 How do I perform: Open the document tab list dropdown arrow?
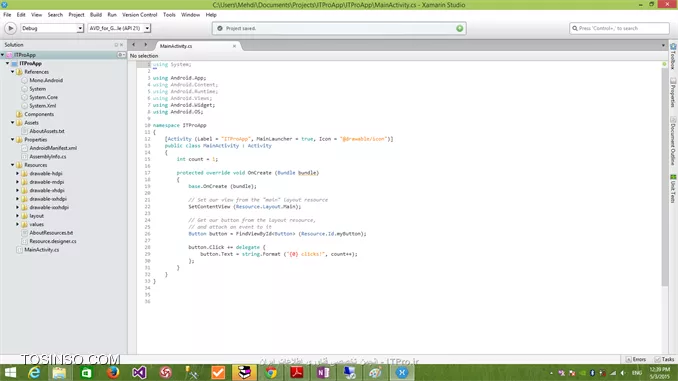(x=663, y=45)
